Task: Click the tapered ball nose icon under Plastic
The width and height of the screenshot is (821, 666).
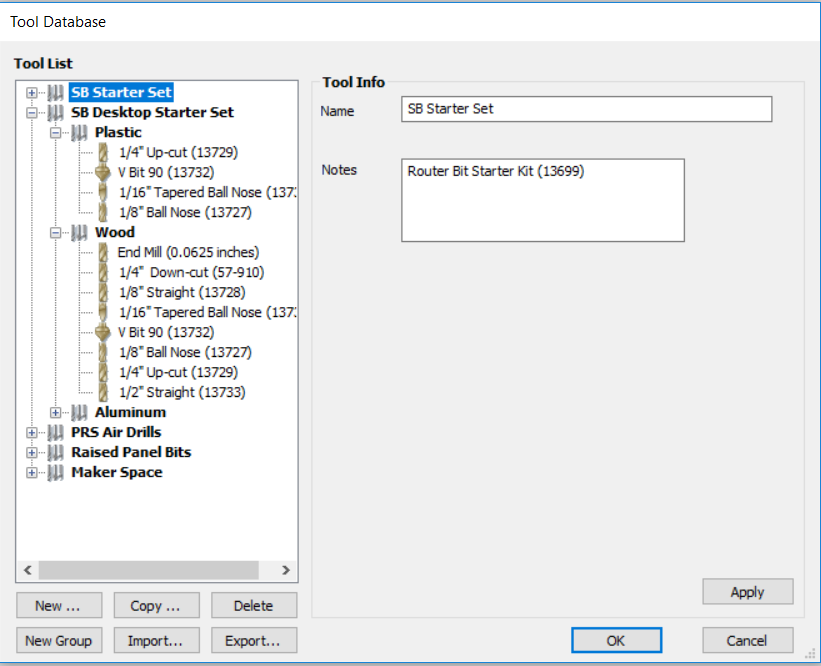Action: point(103,192)
